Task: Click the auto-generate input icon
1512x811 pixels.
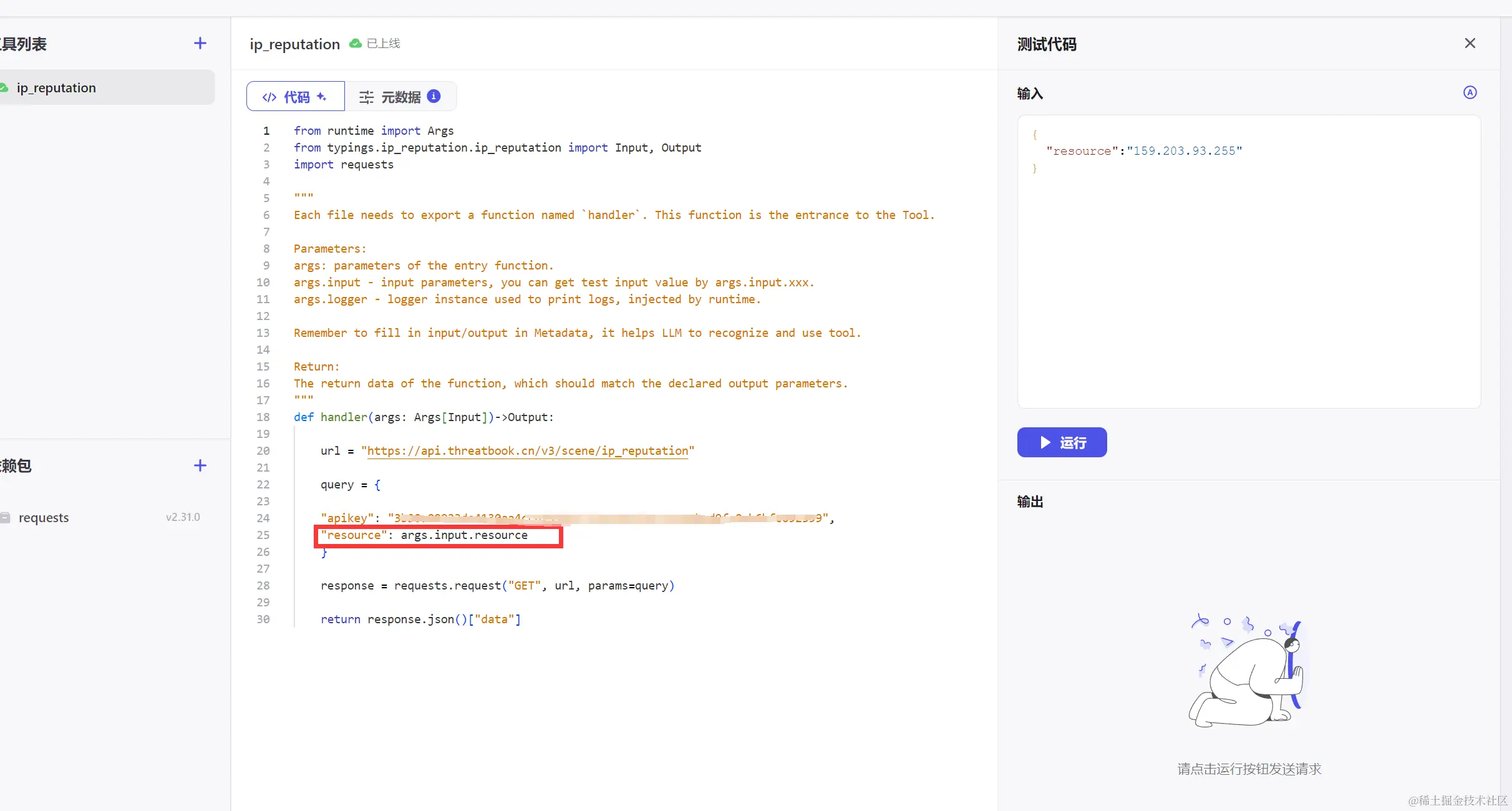Action: (1470, 92)
